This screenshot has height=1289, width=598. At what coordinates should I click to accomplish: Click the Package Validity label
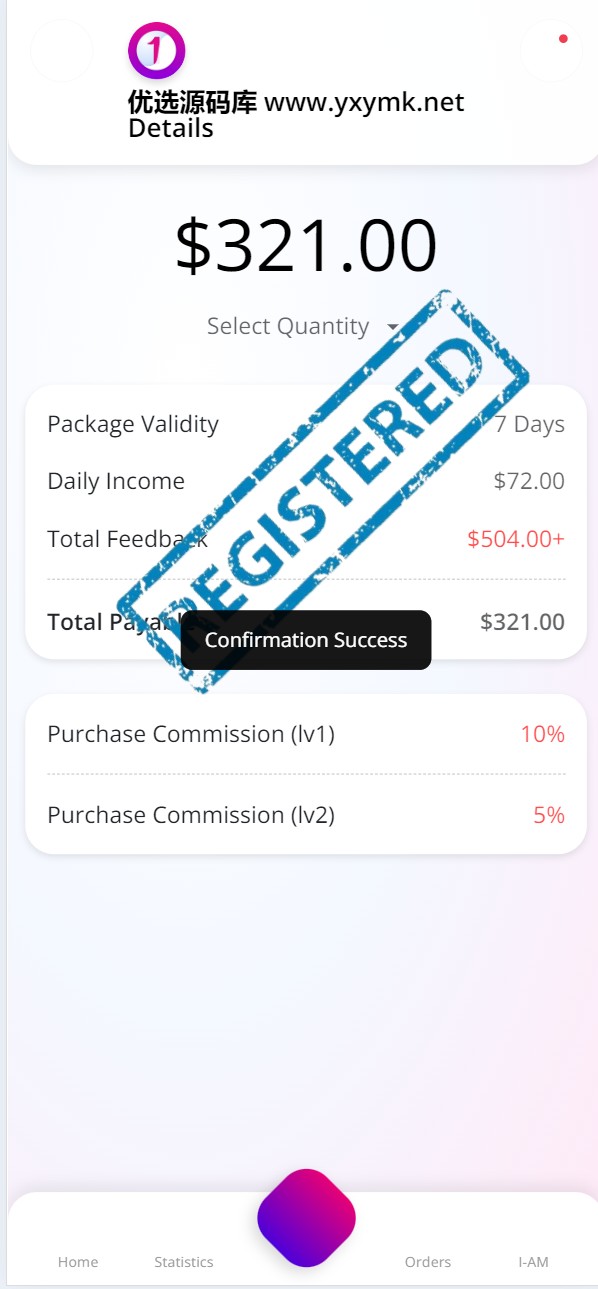tap(133, 424)
